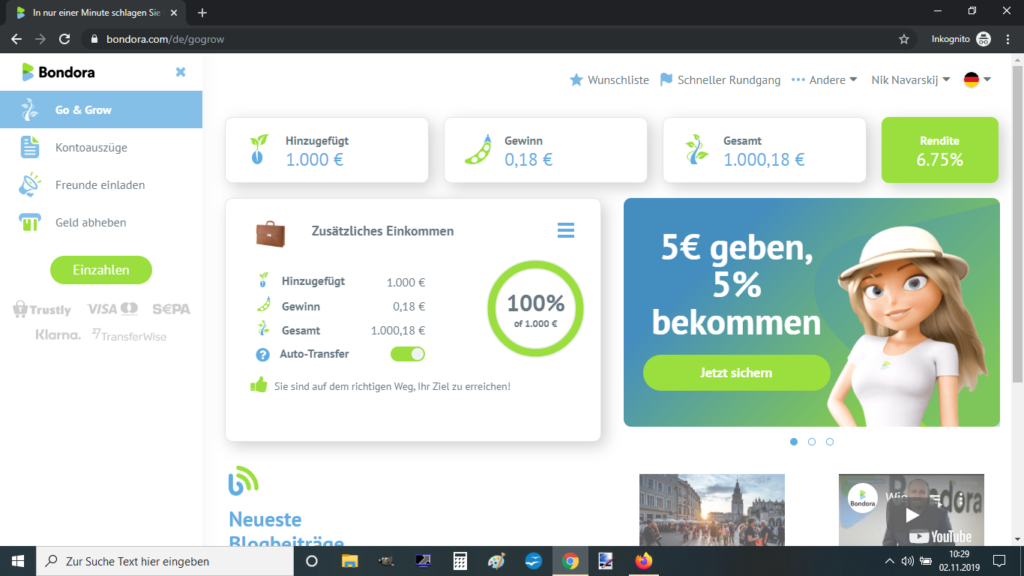
Task: Close the sidebar with the X icon
Action: (x=180, y=72)
